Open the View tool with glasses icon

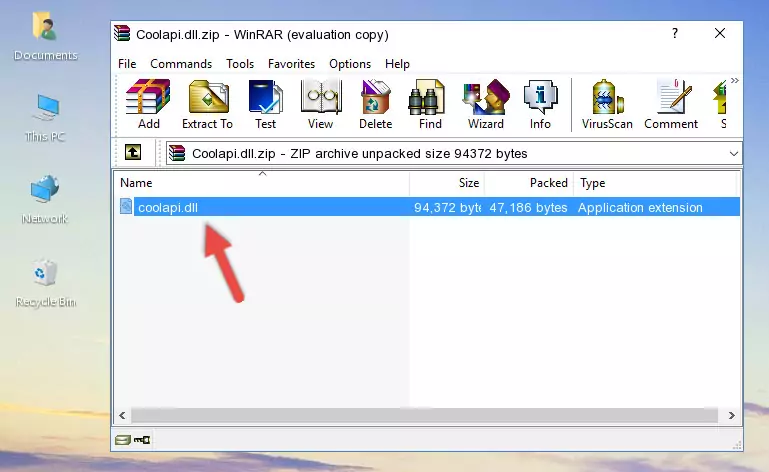[321, 104]
